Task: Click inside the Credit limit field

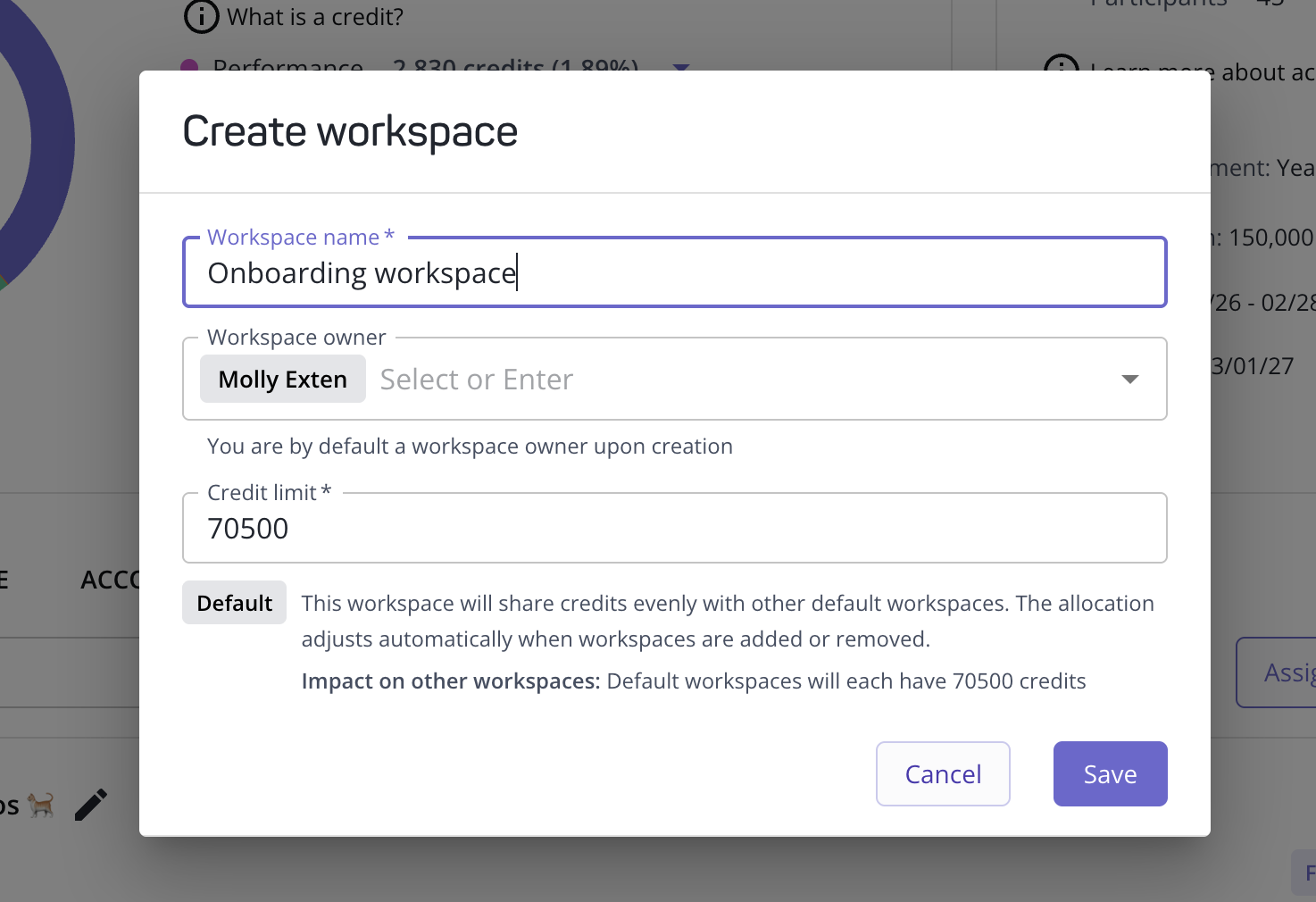Action: click(x=674, y=528)
